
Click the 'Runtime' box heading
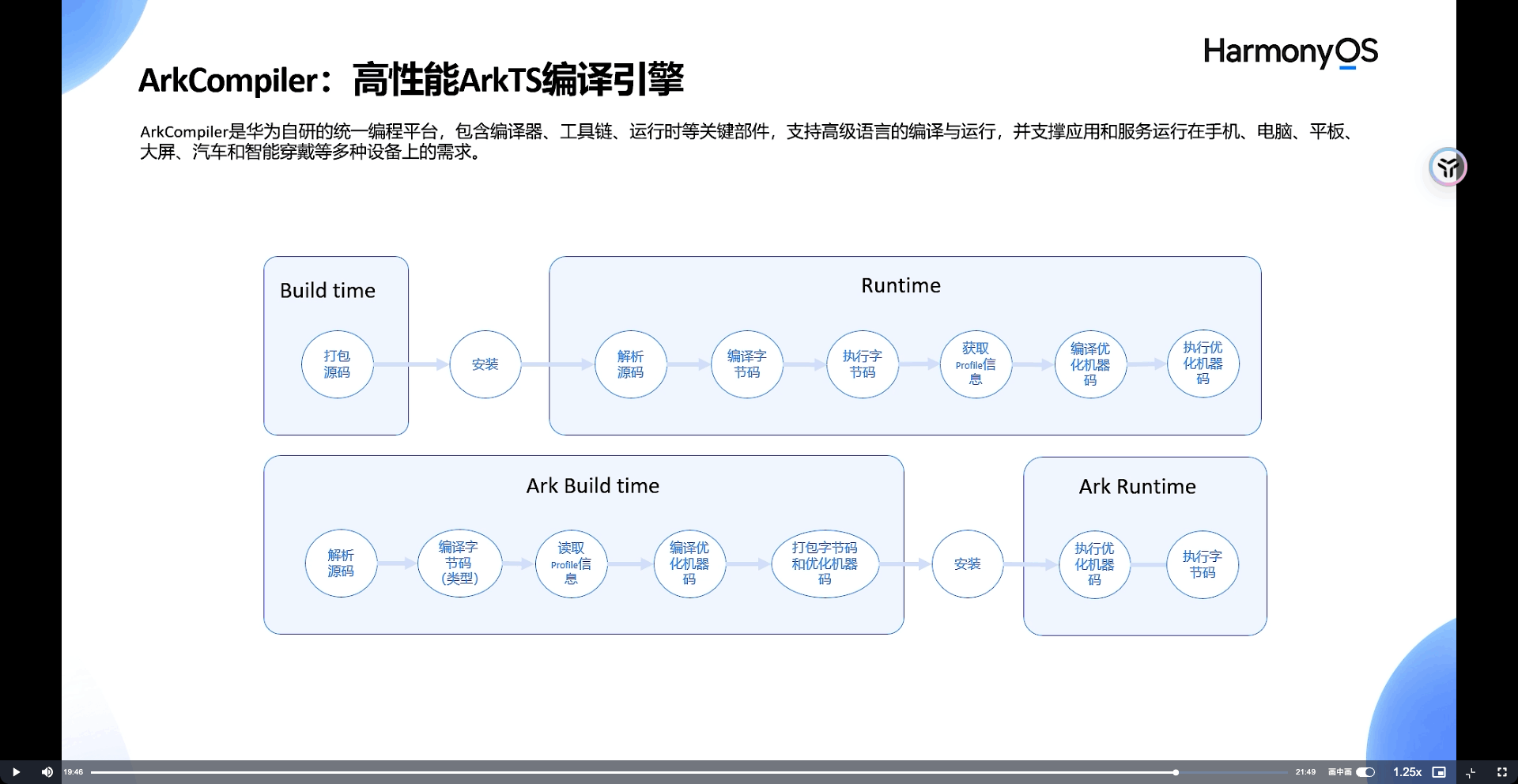[x=901, y=285]
